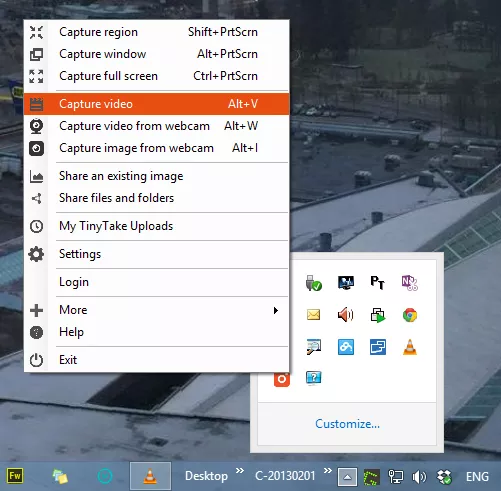Click the webcam video capture icon
The image size is (501, 491).
(36, 126)
